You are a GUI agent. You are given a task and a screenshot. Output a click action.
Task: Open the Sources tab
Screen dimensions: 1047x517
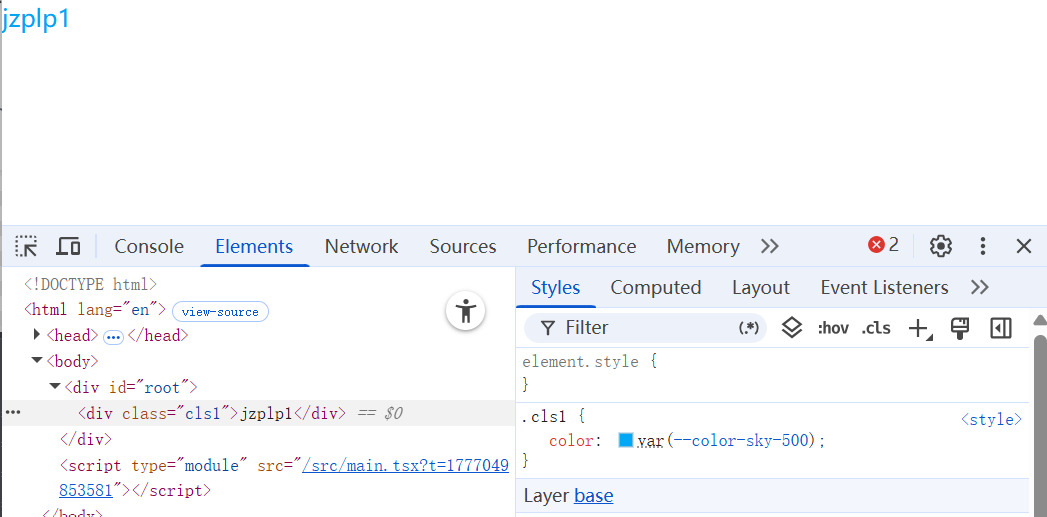(463, 246)
